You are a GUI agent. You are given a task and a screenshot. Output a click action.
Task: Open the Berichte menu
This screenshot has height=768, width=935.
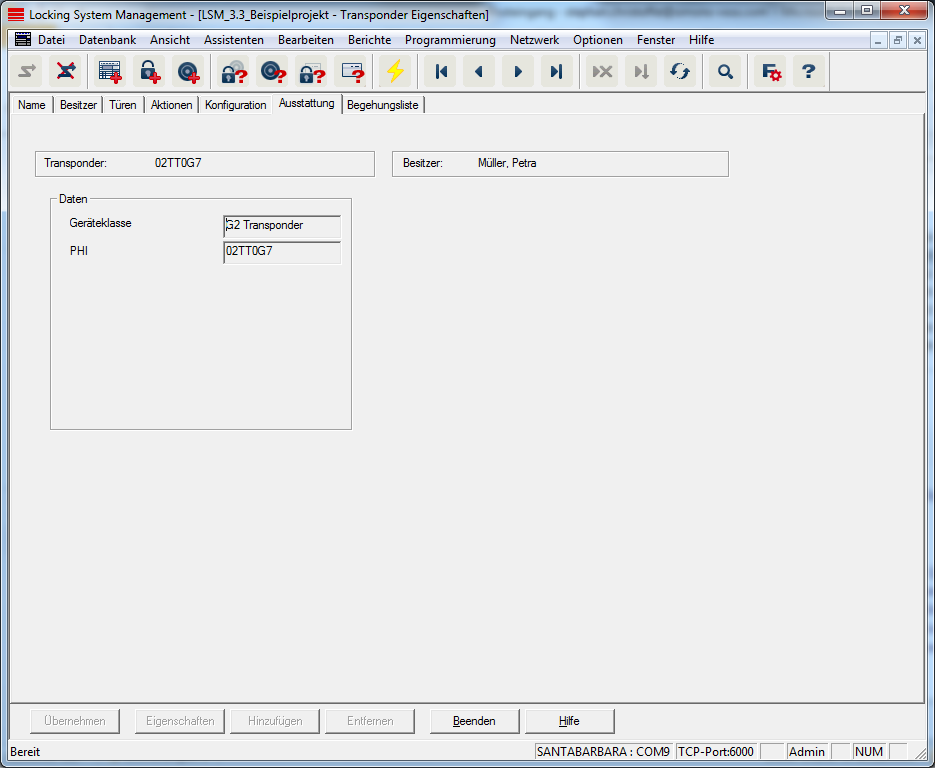pos(369,40)
